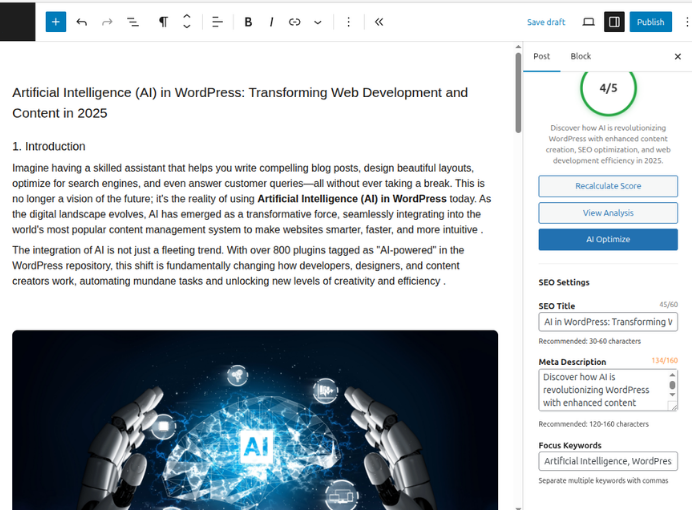Click the bold 'Artificial Intelligence (AI) in WordPress' phrase
The width and height of the screenshot is (692, 510).
(x=352, y=199)
